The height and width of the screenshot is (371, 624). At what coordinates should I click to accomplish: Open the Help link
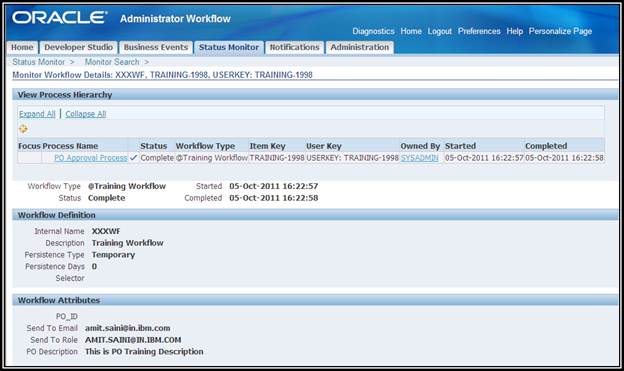[x=515, y=31]
